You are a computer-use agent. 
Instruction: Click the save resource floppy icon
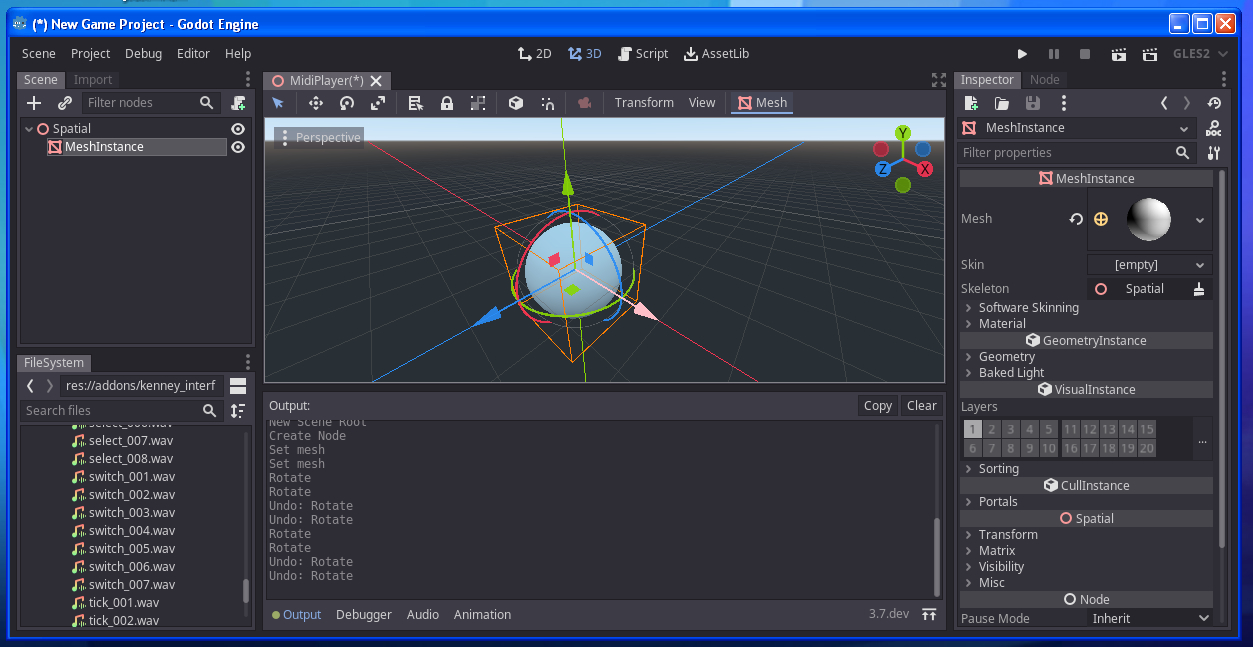click(x=1033, y=103)
